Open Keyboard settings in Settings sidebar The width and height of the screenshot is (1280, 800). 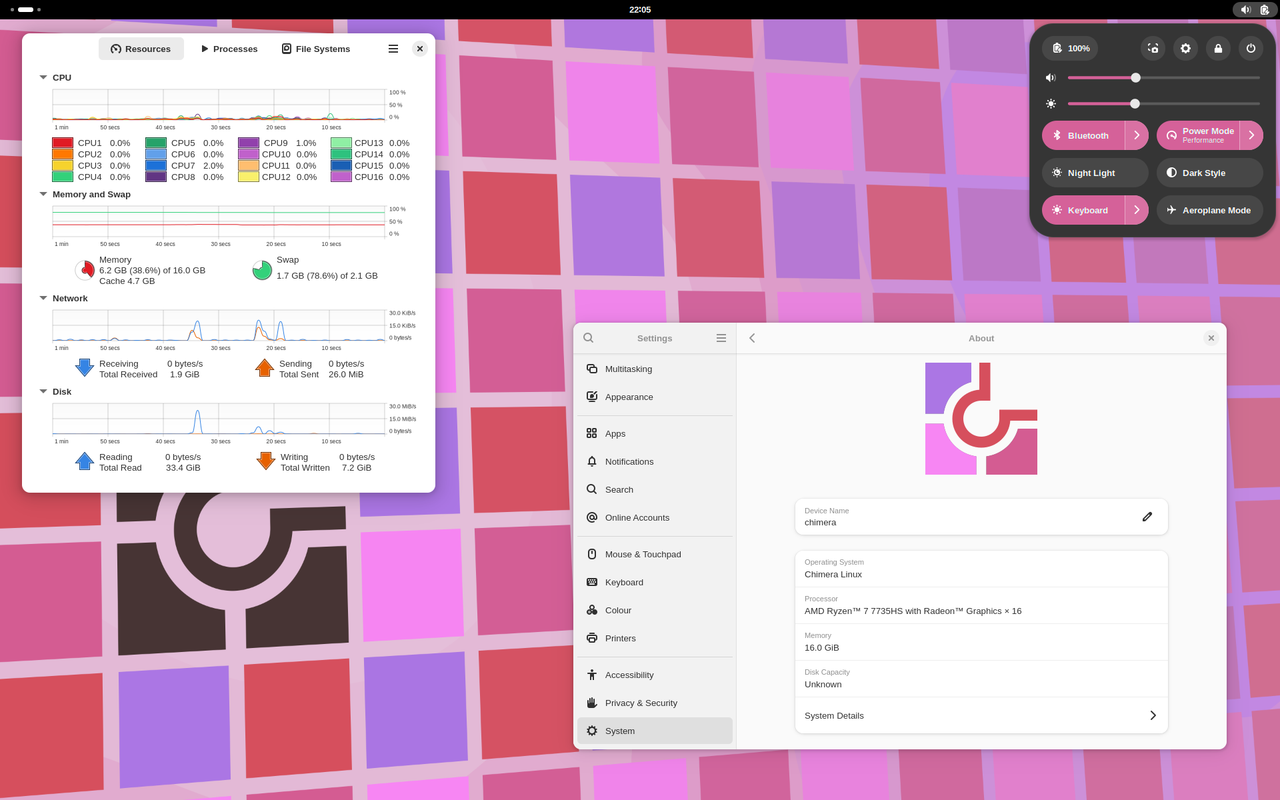655,582
